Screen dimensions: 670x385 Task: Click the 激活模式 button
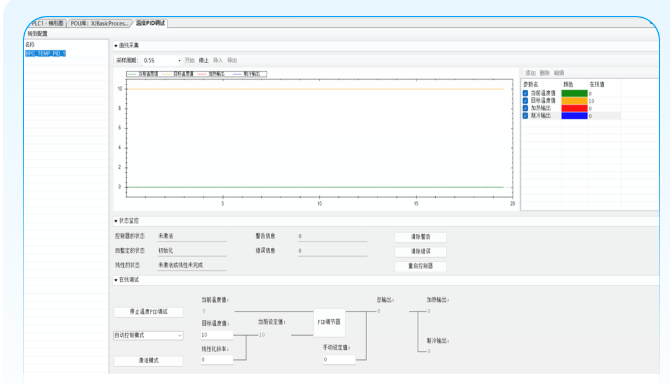click(149, 361)
